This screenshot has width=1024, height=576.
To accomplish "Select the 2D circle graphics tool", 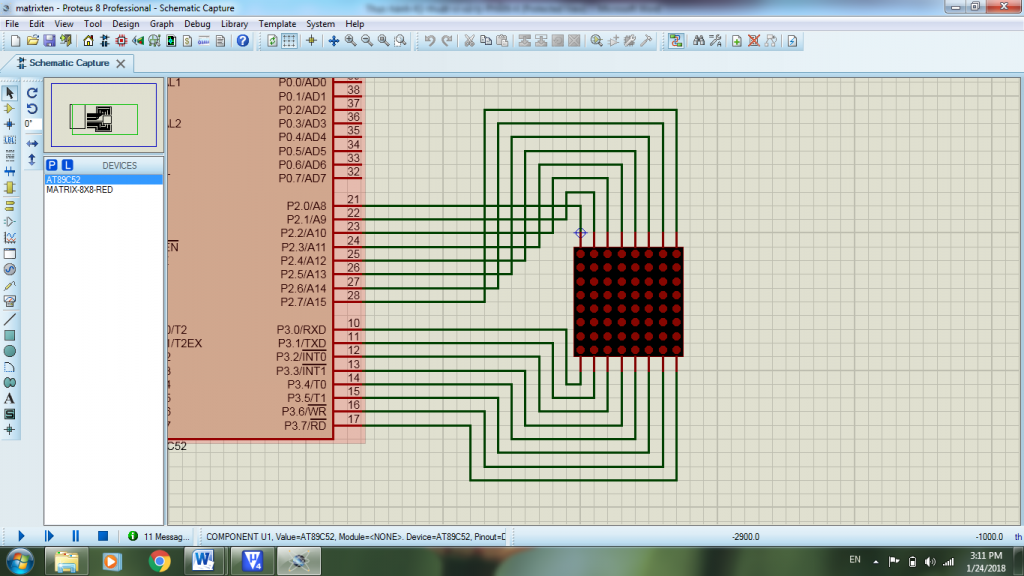I will click(10, 351).
